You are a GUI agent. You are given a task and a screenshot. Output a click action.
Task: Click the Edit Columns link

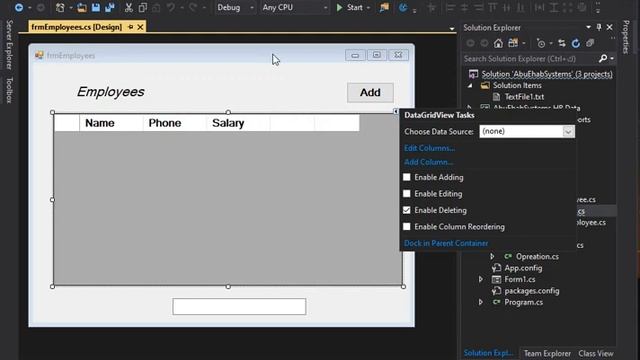(x=429, y=148)
